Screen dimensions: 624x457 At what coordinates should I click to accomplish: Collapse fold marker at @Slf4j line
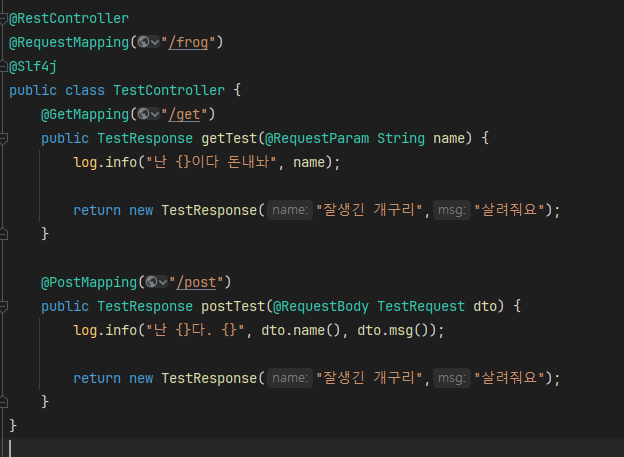click(3, 66)
